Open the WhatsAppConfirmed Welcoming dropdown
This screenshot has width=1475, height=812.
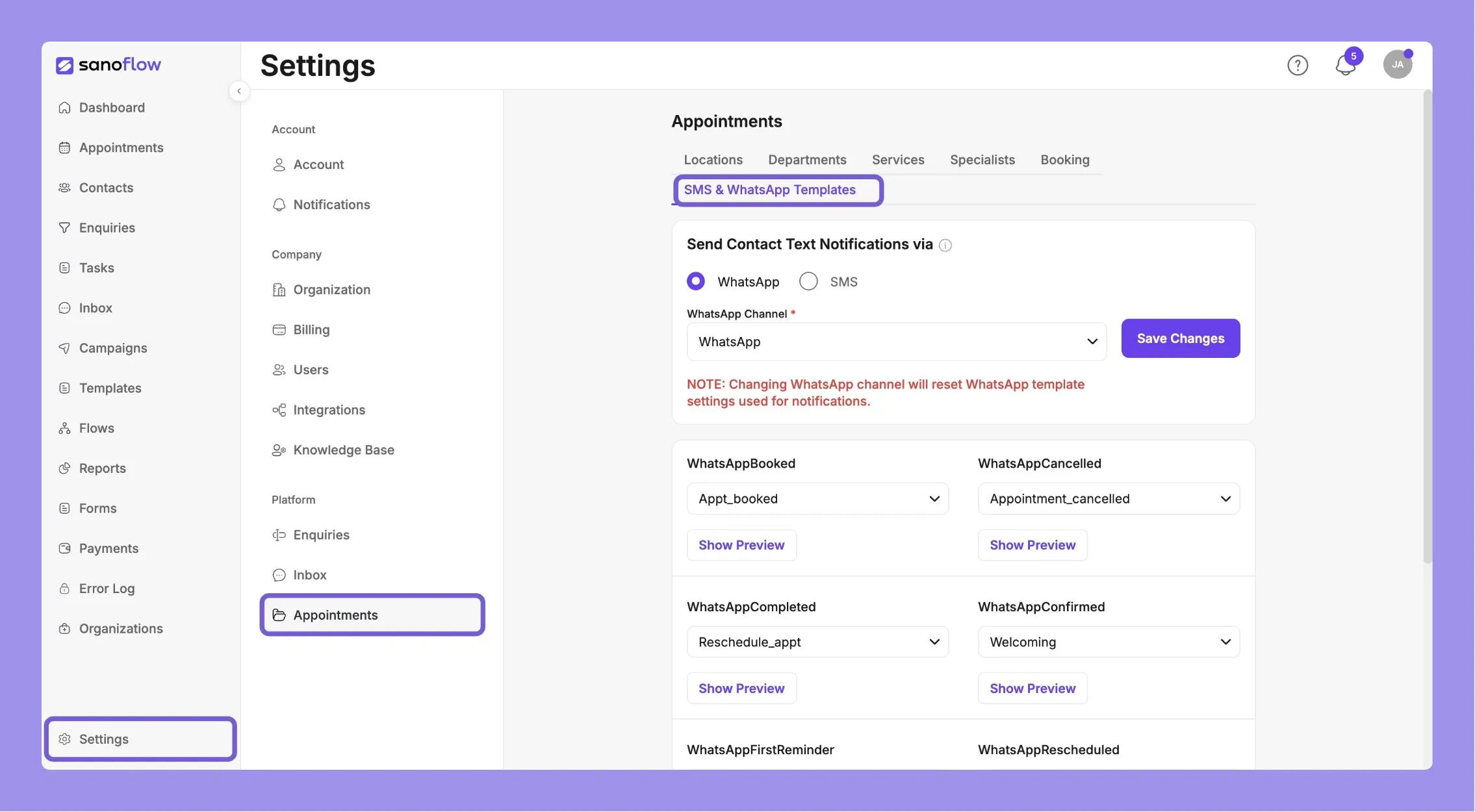coord(1109,642)
